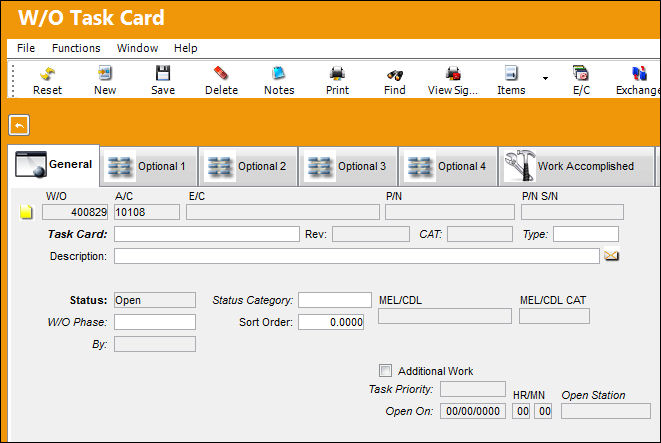Viewport: 661px width, 443px height.
Task: Open the Functions menu
Action: click(76, 48)
